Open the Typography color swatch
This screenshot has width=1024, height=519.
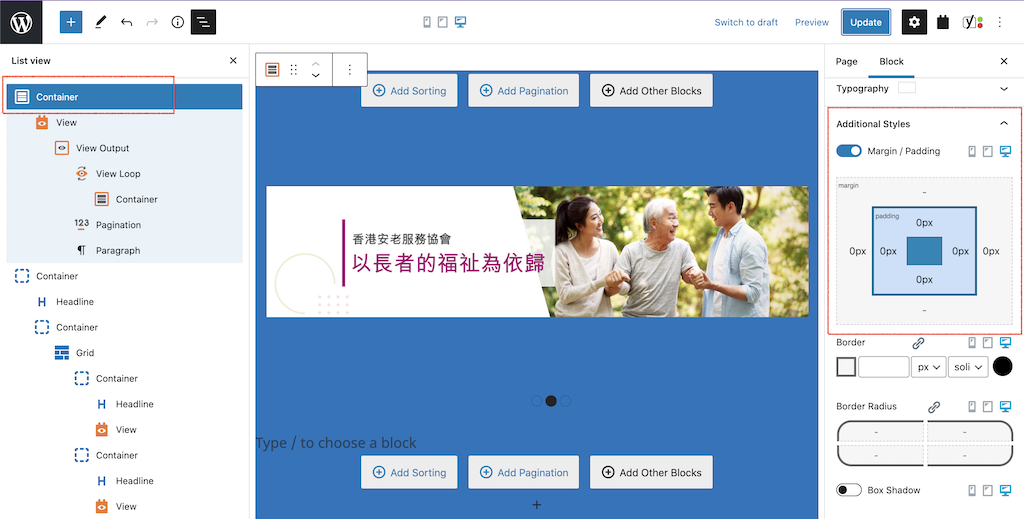[907, 88]
